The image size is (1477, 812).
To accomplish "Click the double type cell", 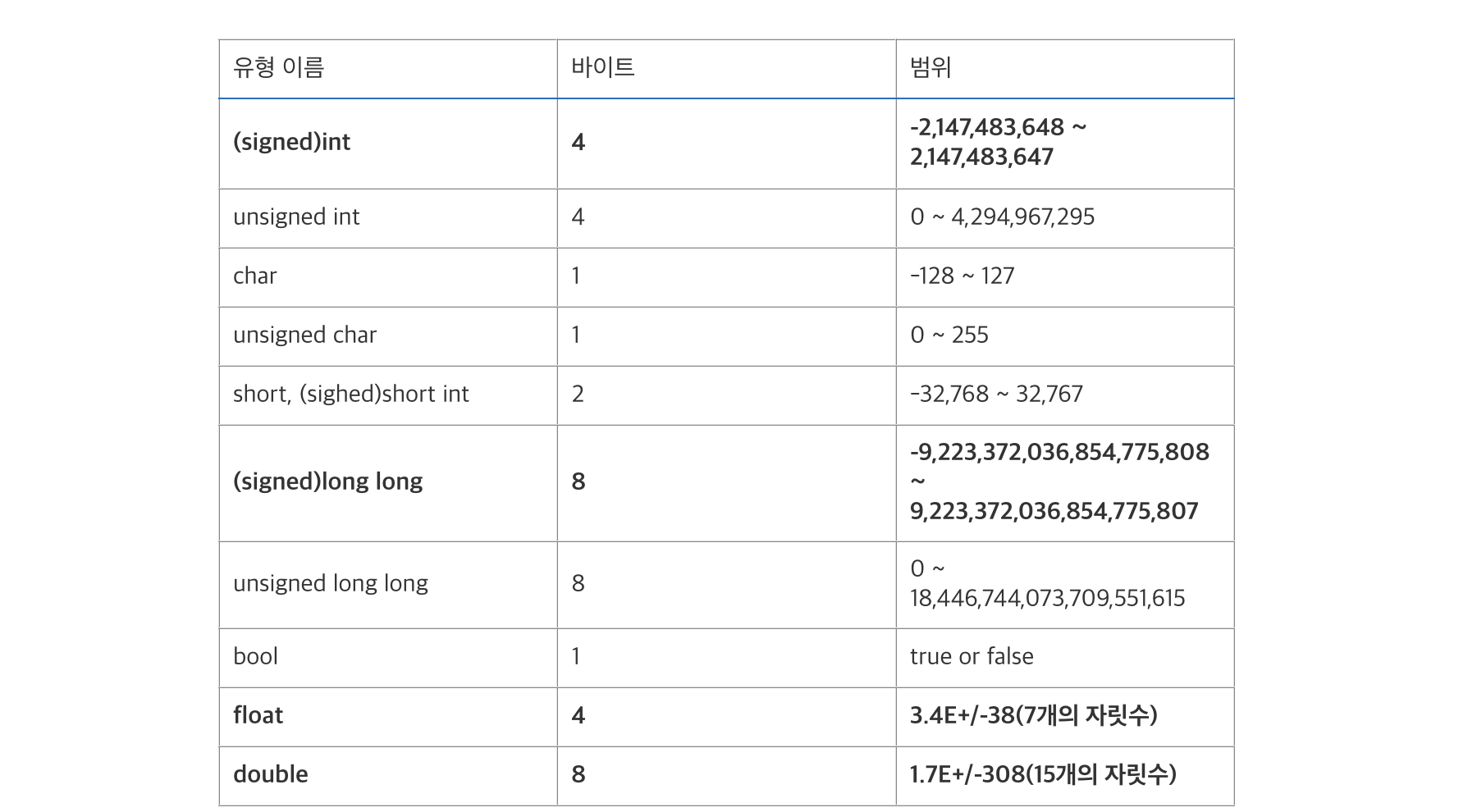I will [388, 776].
